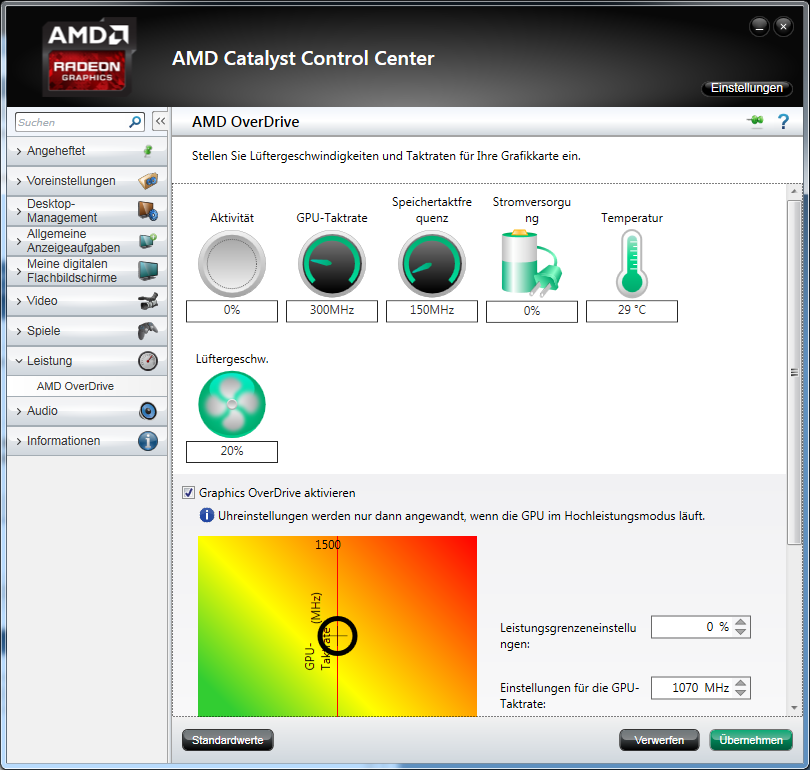
Task: Click the scrollbar up arrow
Action: 794,192
